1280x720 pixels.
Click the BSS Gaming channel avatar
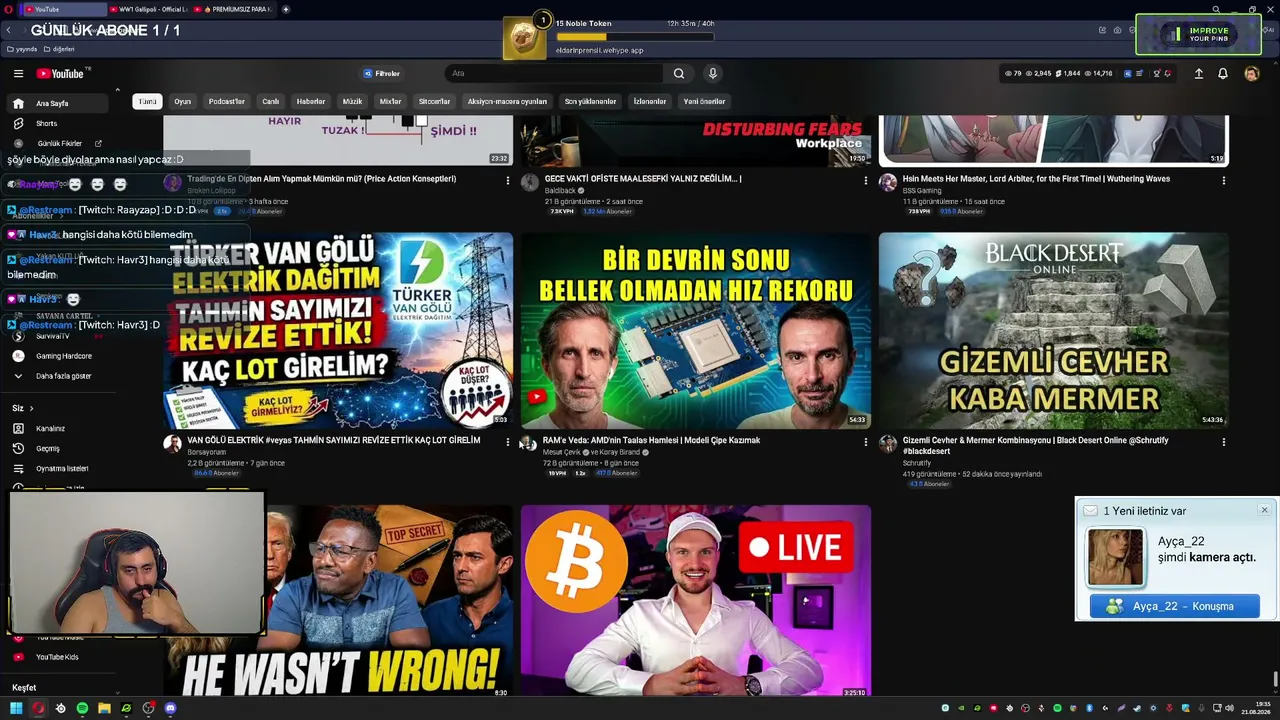coord(887,183)
